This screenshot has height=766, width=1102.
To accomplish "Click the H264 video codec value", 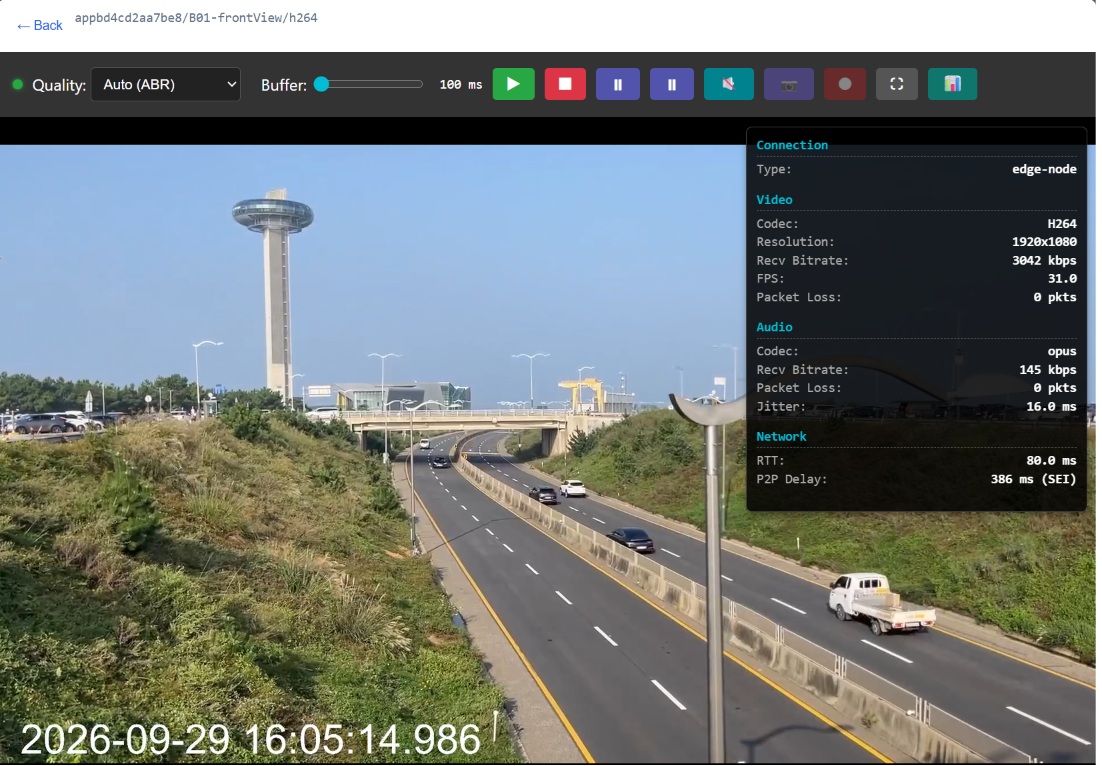I will pyautogui.click(x=1061, y=223).
